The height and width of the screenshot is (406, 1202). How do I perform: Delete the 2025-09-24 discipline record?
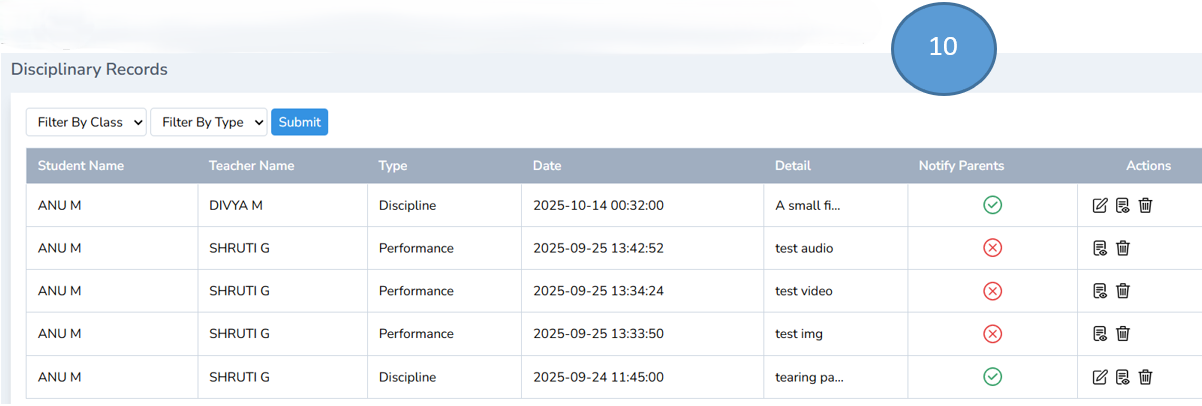coord(1146,377)
